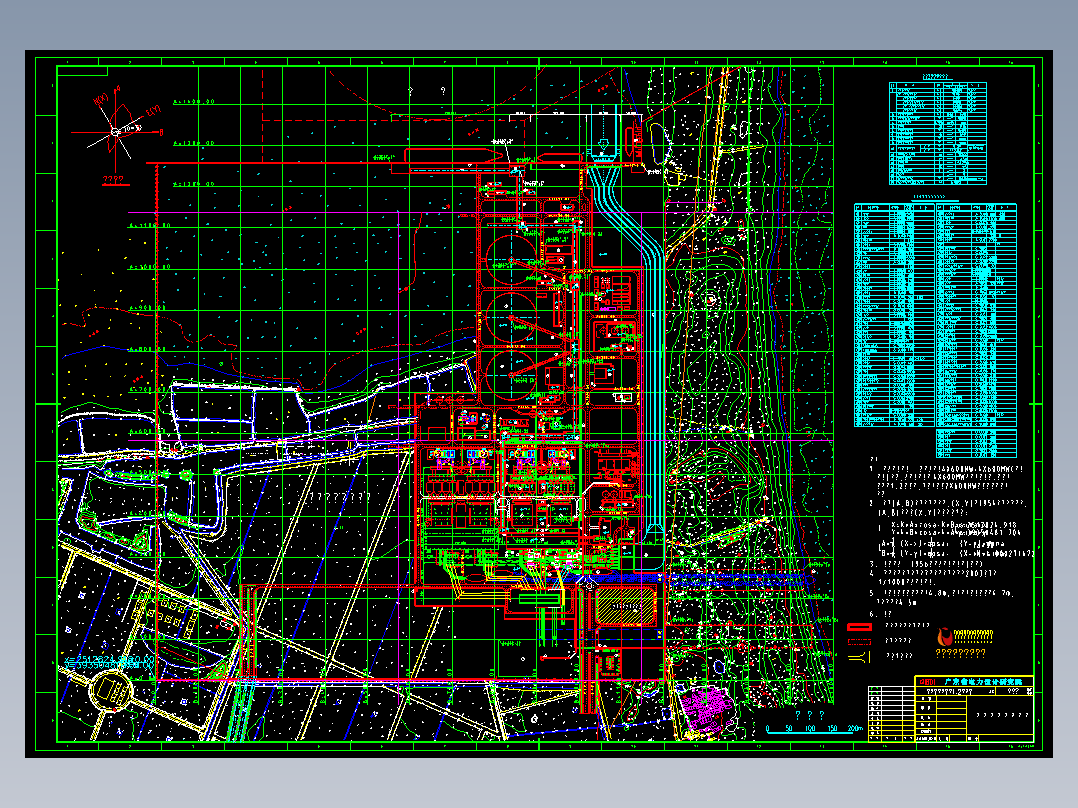Click the large two-column cyan legend table
The height and width of the screenshot is (808, 1078).
[x=935, y=315]
